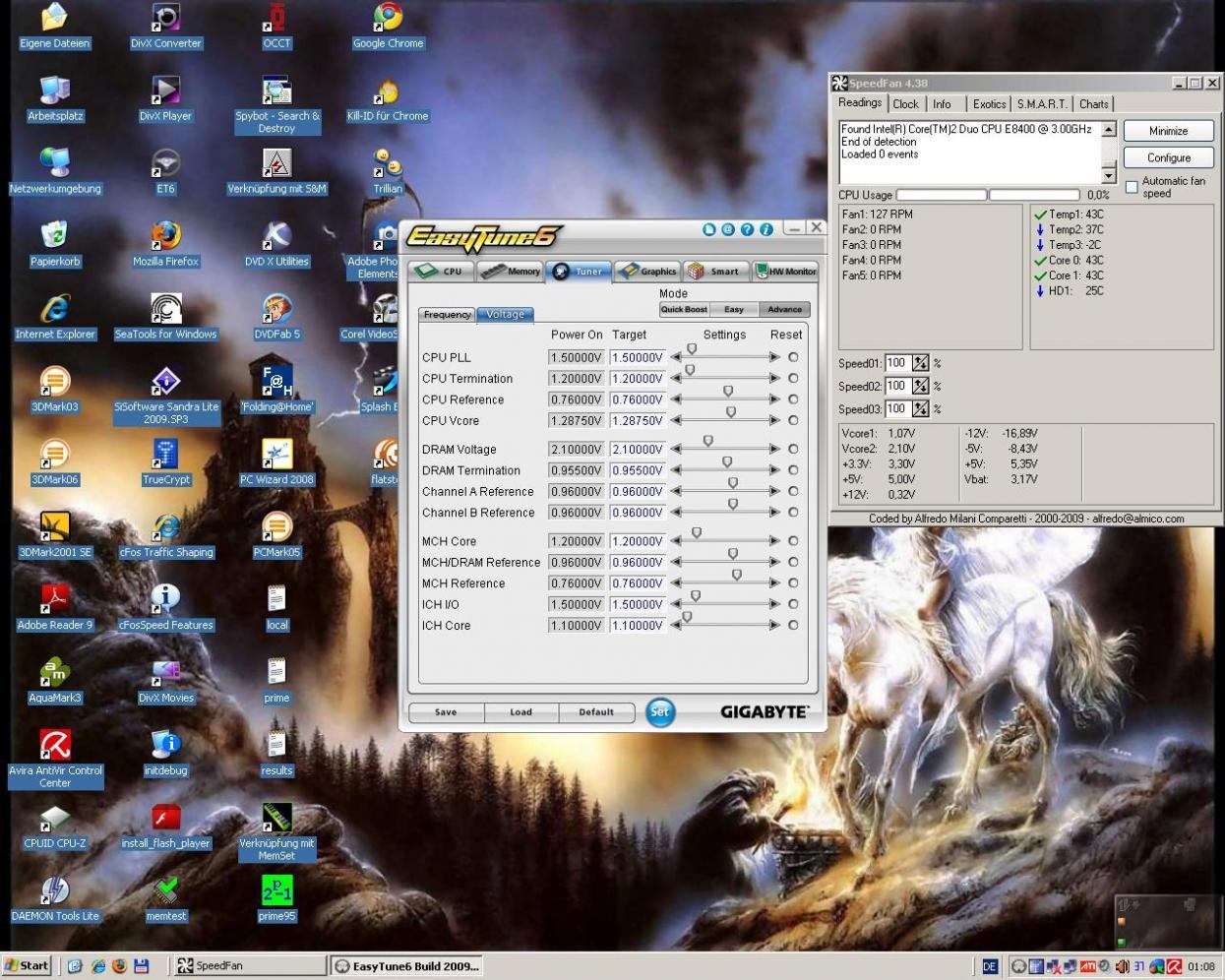Click the Configure button in SpeedFan
Viewport: 1225px width, 980px height.
(x=1169, y=157)
